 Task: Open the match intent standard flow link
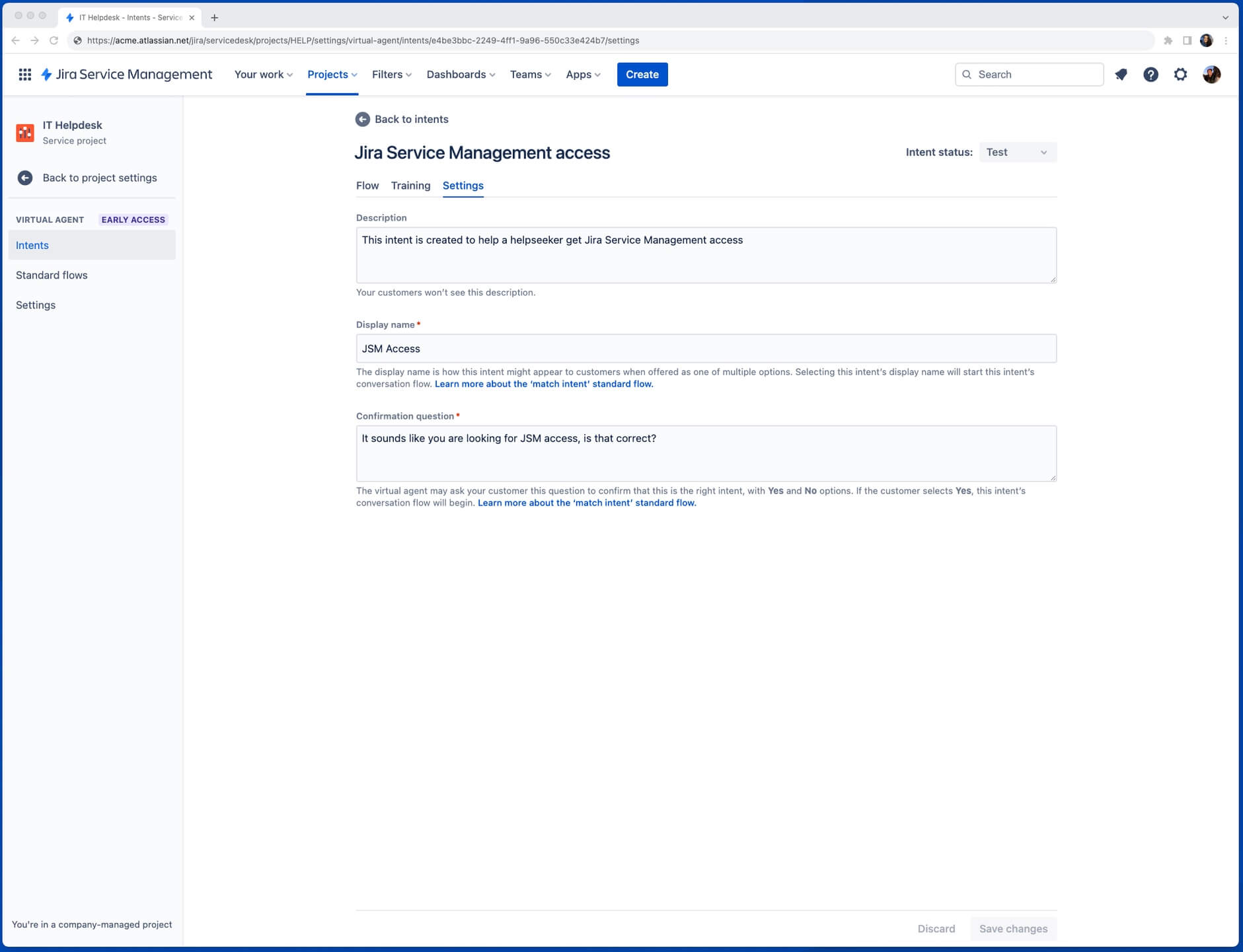tap(543, 383)
